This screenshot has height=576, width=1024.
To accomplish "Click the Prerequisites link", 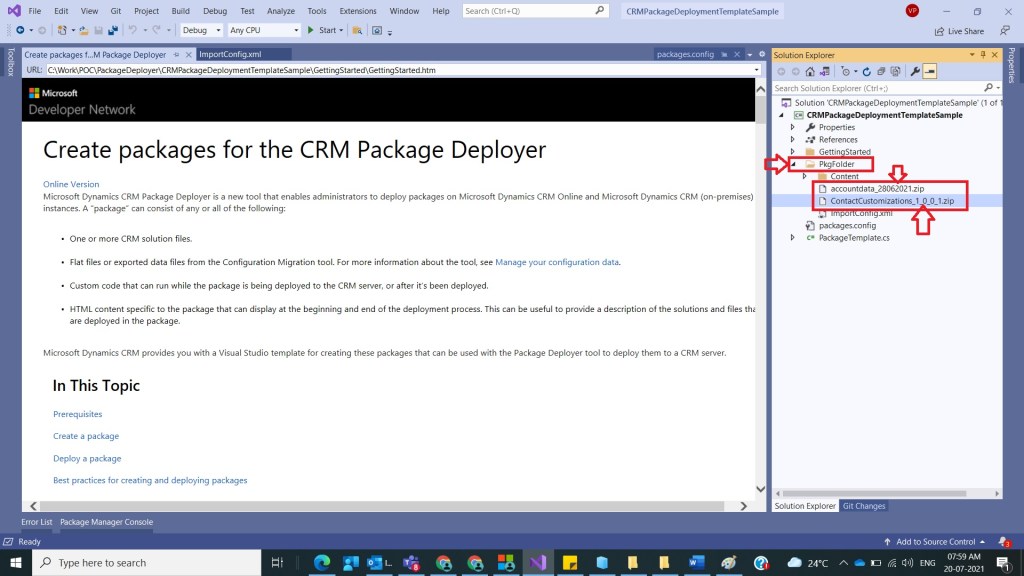I will pyautogui.click(x=77, y=414).
